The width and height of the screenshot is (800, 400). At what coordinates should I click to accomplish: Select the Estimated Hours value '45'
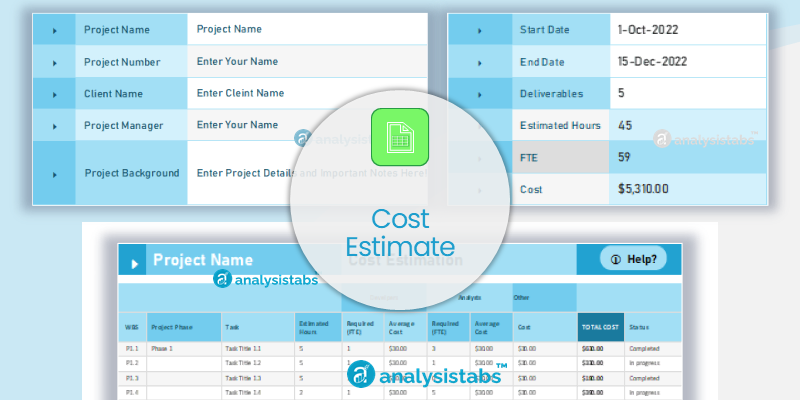[x=688, y=125]
